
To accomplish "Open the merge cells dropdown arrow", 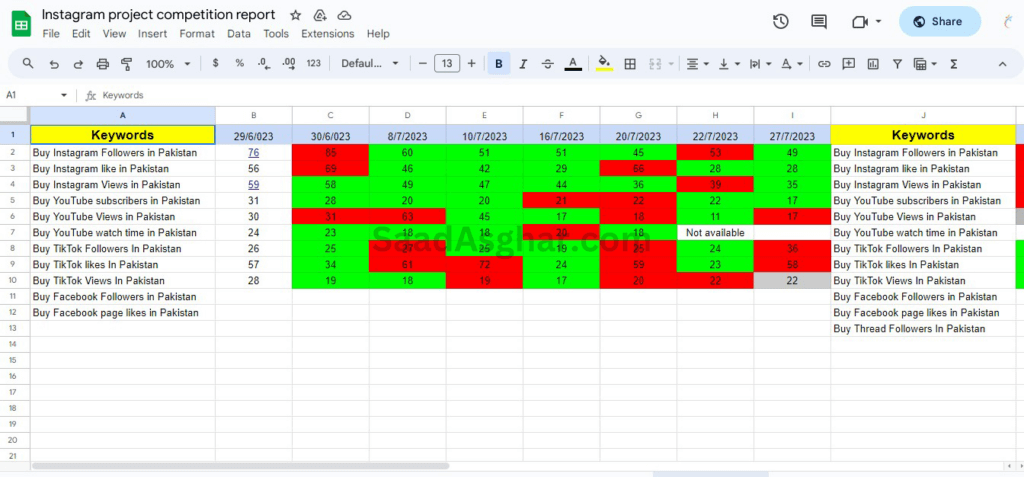I will tap(672, 64).
